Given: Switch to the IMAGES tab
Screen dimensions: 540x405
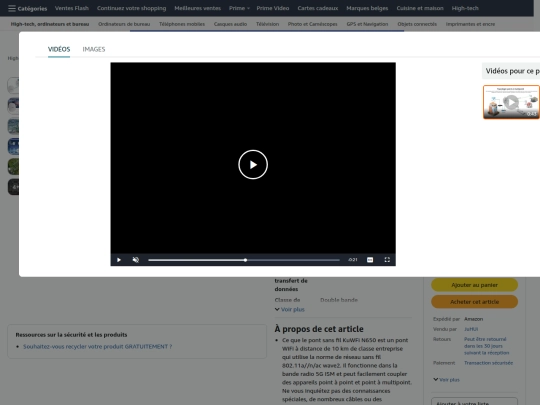Looking at the screenshot, I should [x=94, y=49].
